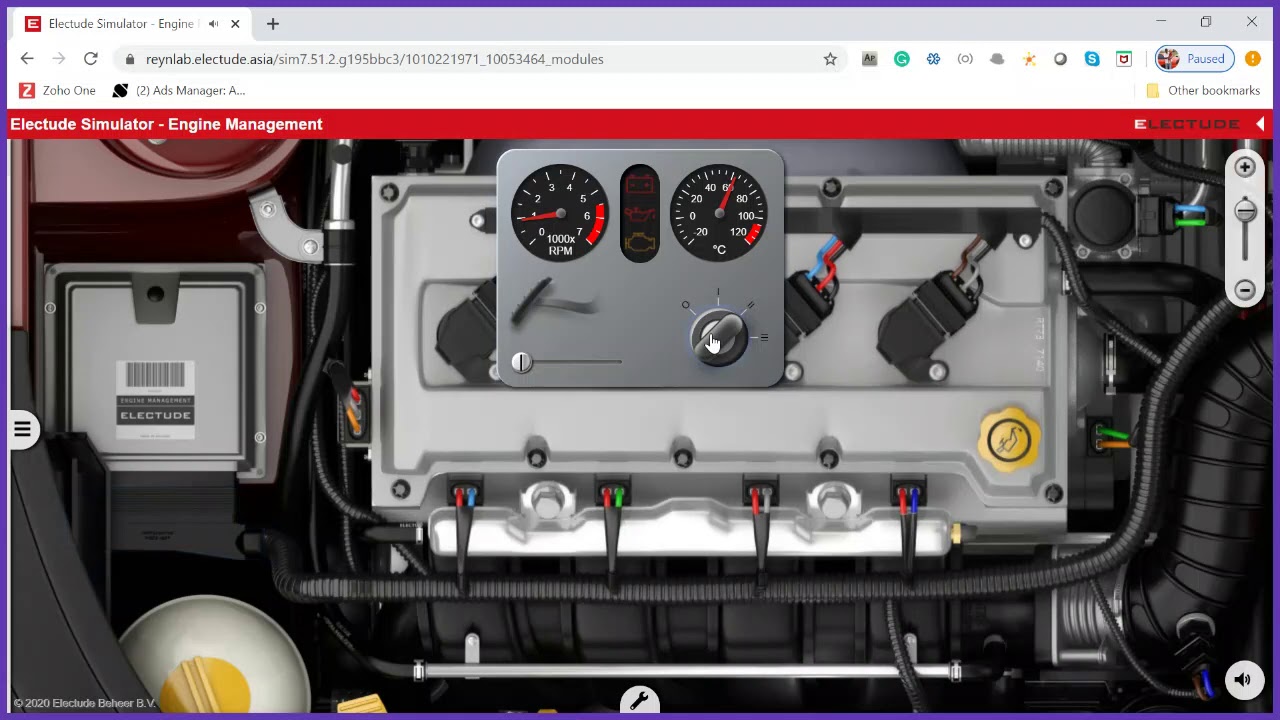Screen dimensions: 1280x720
Task: Go back to previous page
Action: (27, 59)
